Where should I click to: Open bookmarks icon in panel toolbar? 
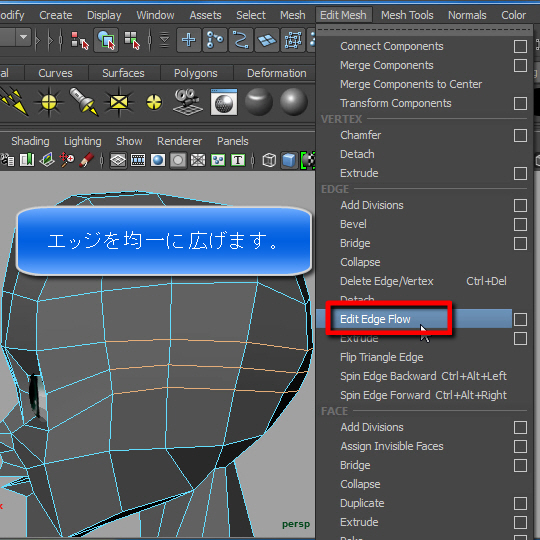[x=27, y=160]
